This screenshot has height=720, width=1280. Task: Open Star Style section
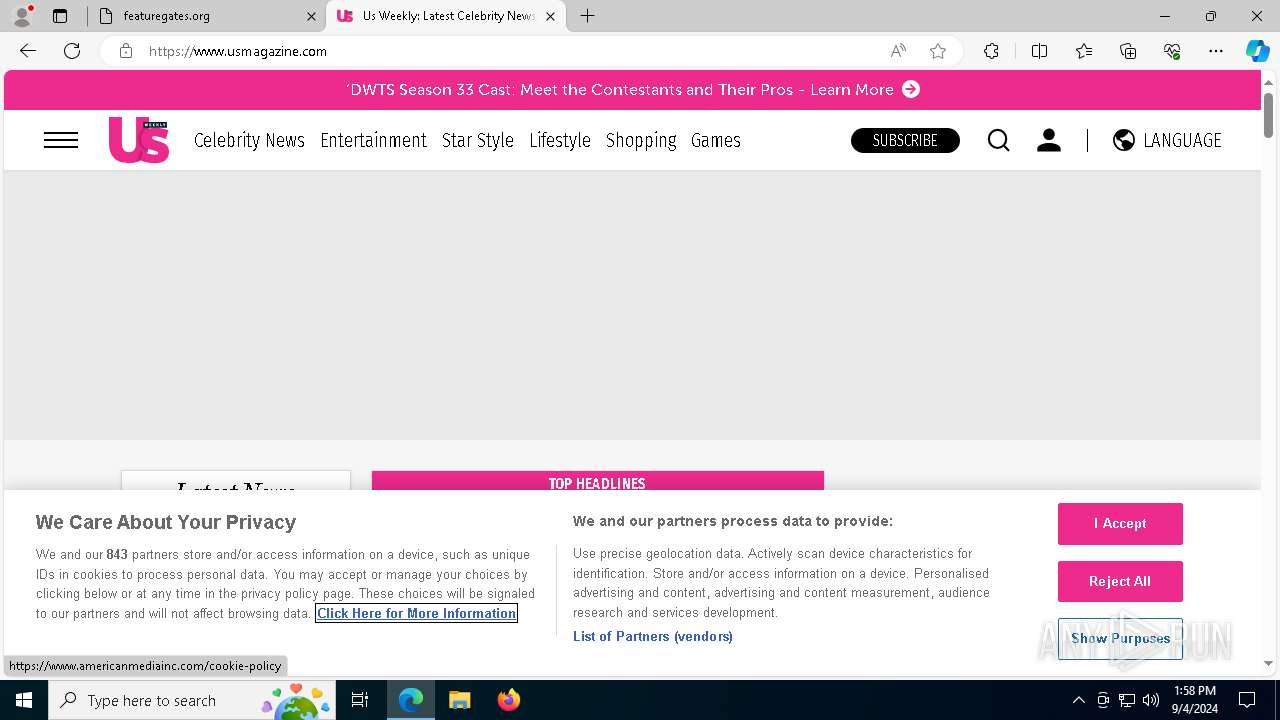(x=478, y=140)
